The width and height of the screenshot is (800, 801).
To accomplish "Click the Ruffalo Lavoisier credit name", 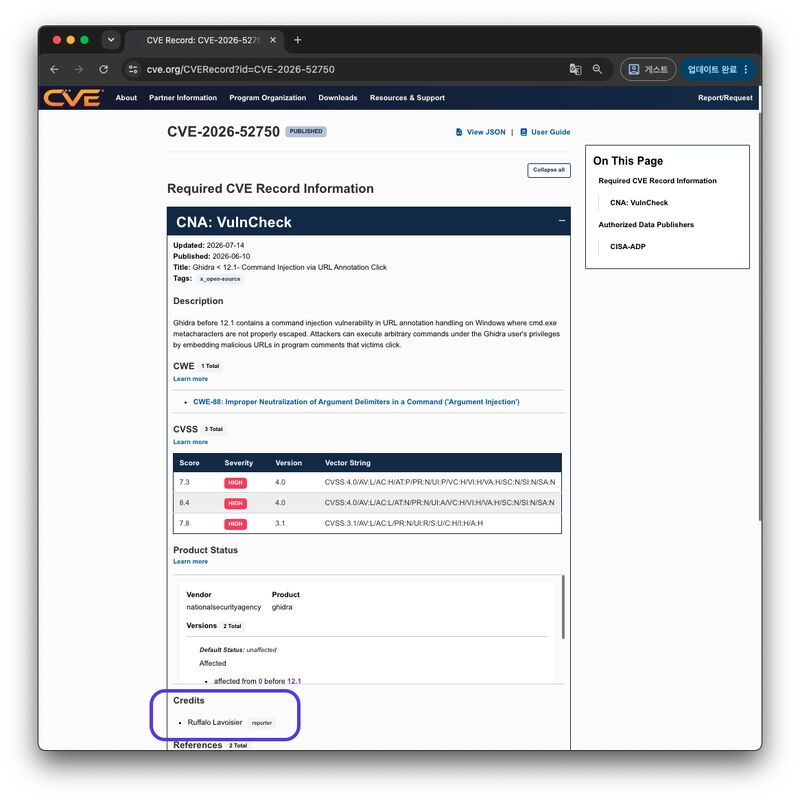I will coord(215,722).
